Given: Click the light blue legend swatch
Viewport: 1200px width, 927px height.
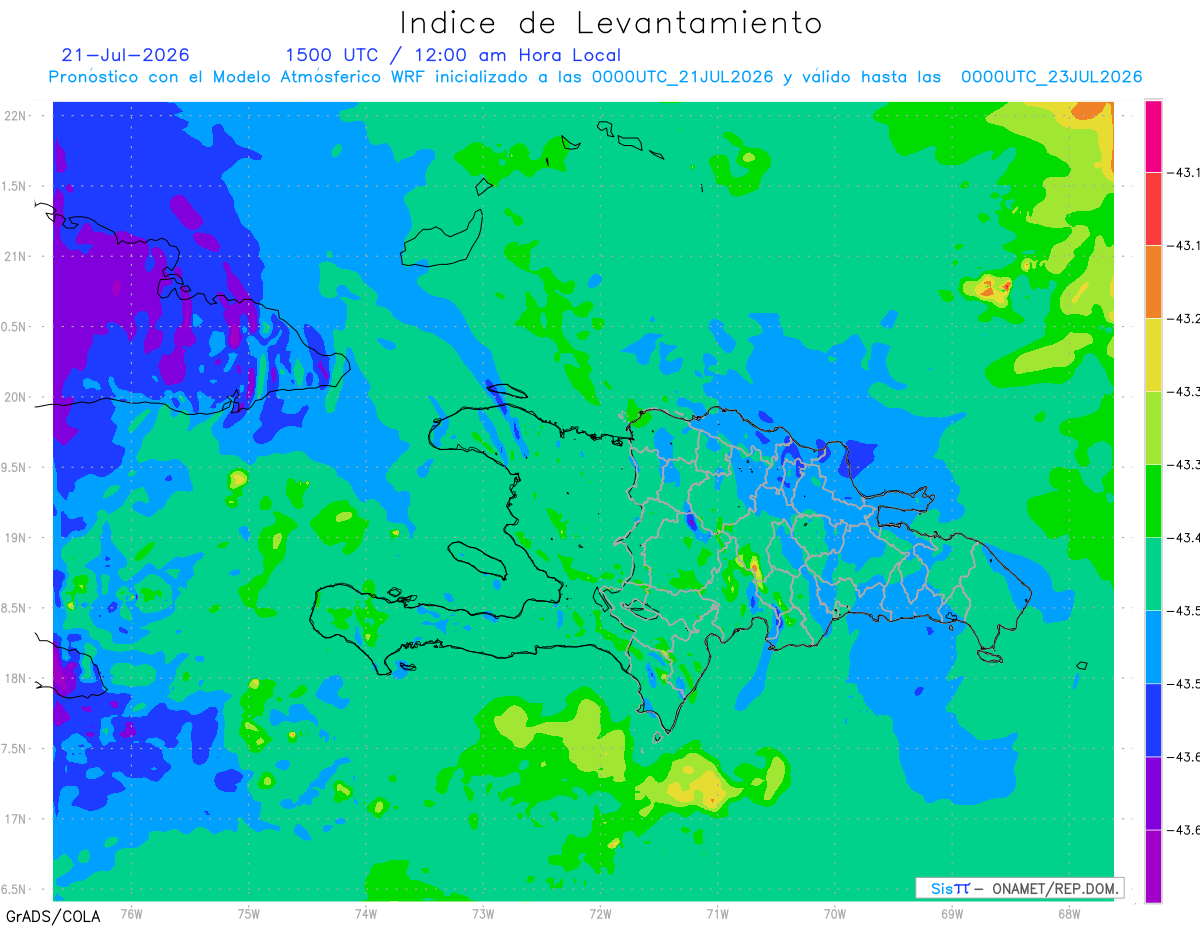Looking at the screenshot, I should tap(1153, 647).
